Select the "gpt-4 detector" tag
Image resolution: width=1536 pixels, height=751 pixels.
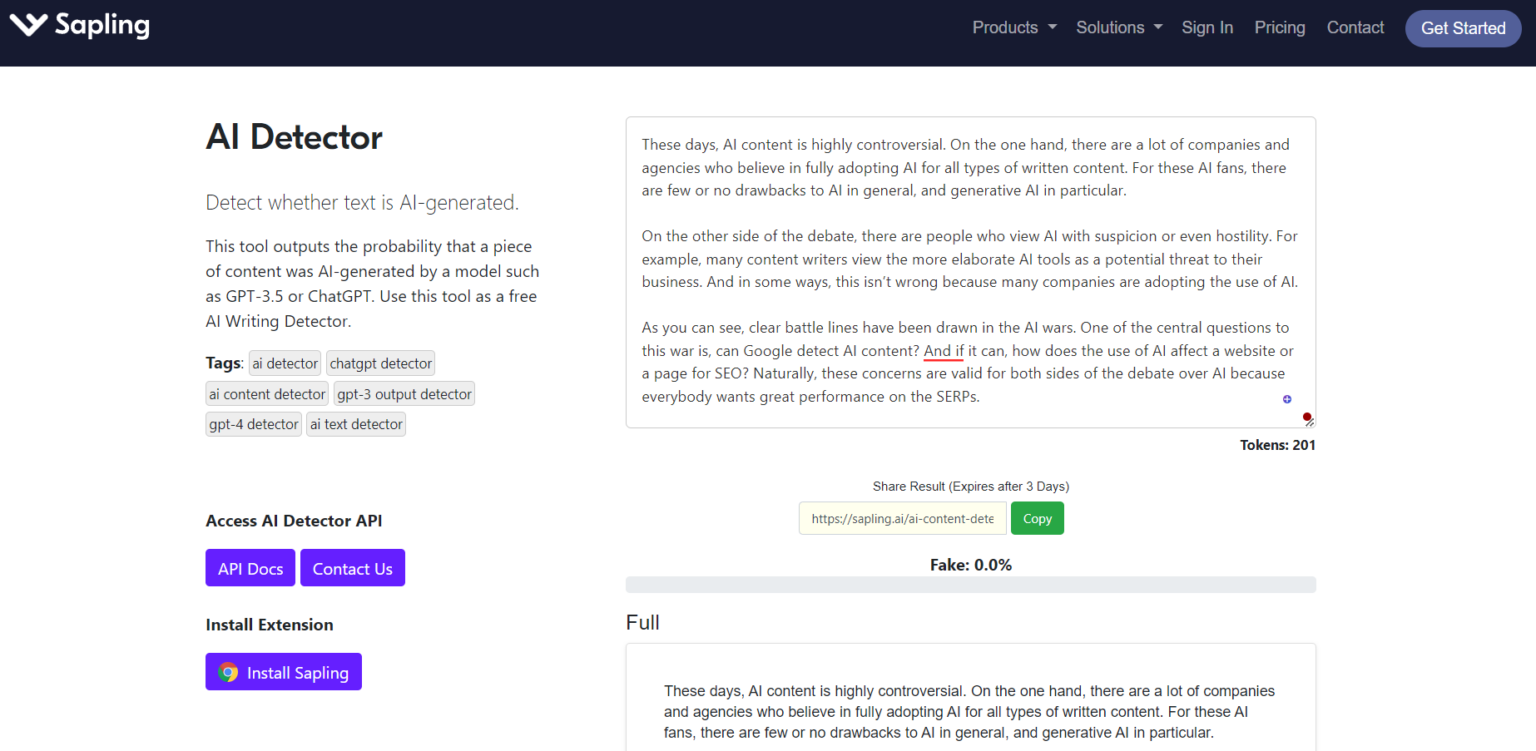coord(253,424)
